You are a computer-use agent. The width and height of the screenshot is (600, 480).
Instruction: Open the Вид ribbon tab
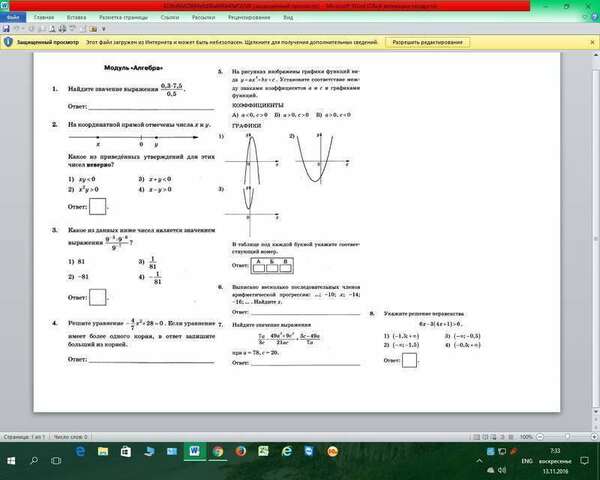tap(288, 17)
